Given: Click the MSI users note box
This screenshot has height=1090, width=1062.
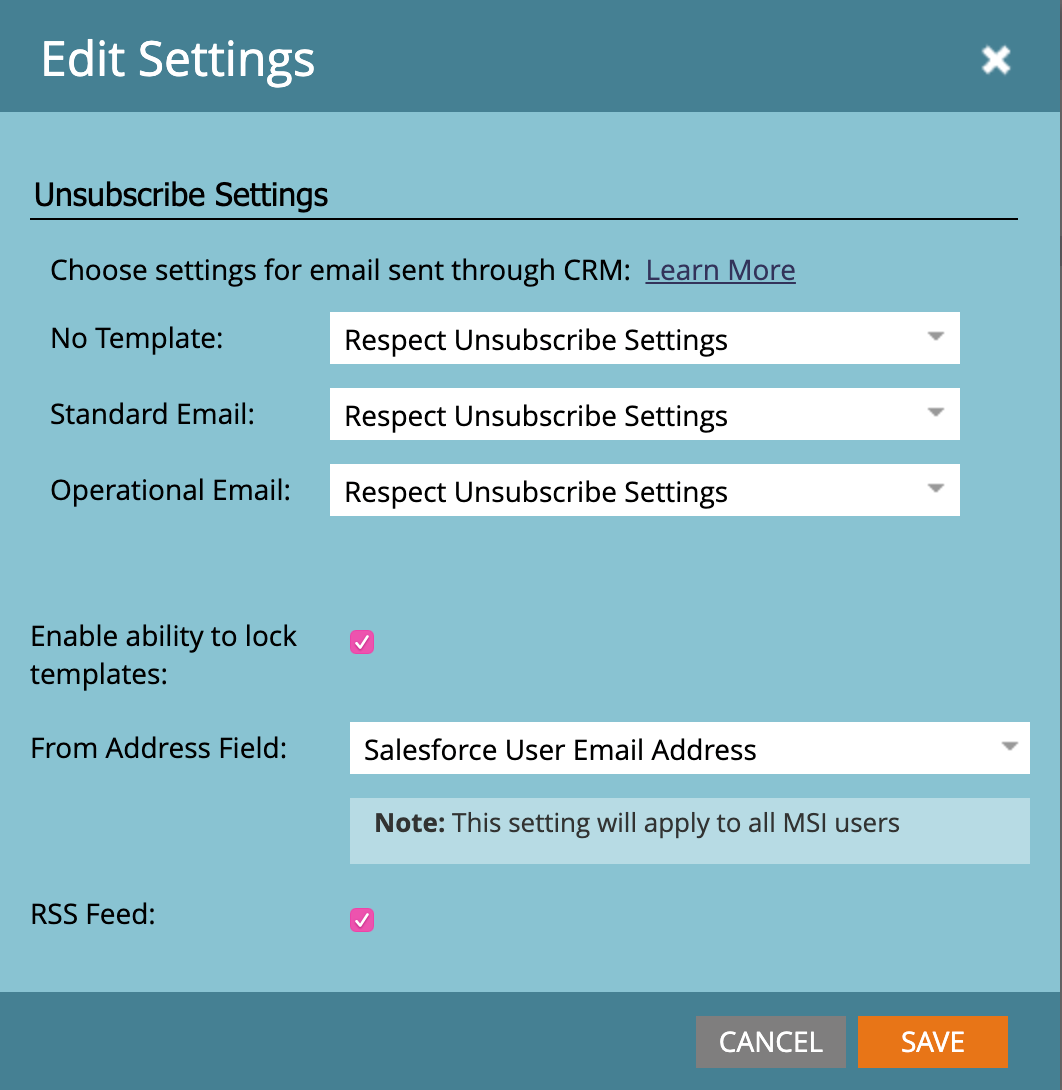Looking at the screenshot, I should (x=689, y=831).
